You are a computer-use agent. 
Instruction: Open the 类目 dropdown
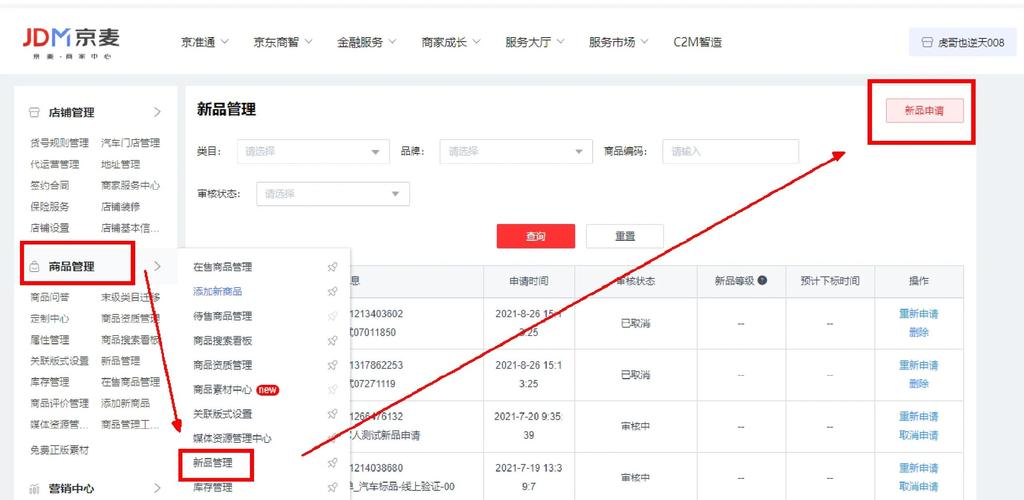coord(313,152)
